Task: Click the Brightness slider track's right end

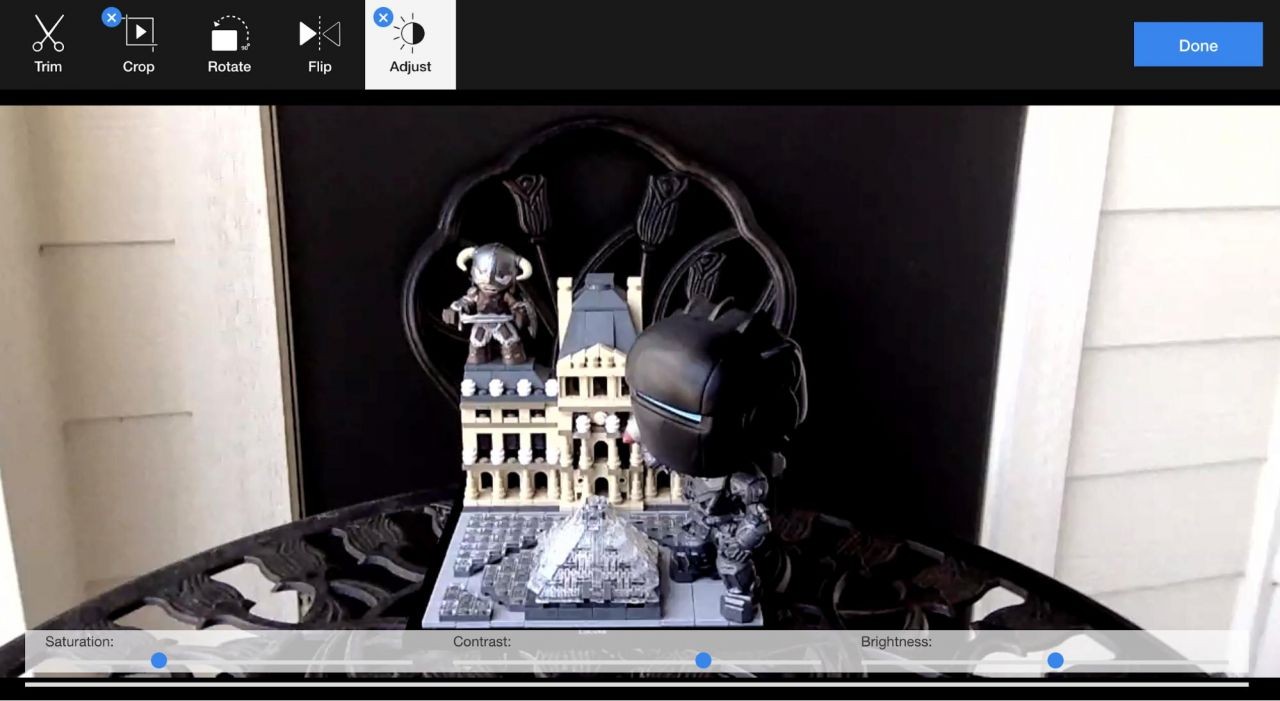Action: [1225, 660]
